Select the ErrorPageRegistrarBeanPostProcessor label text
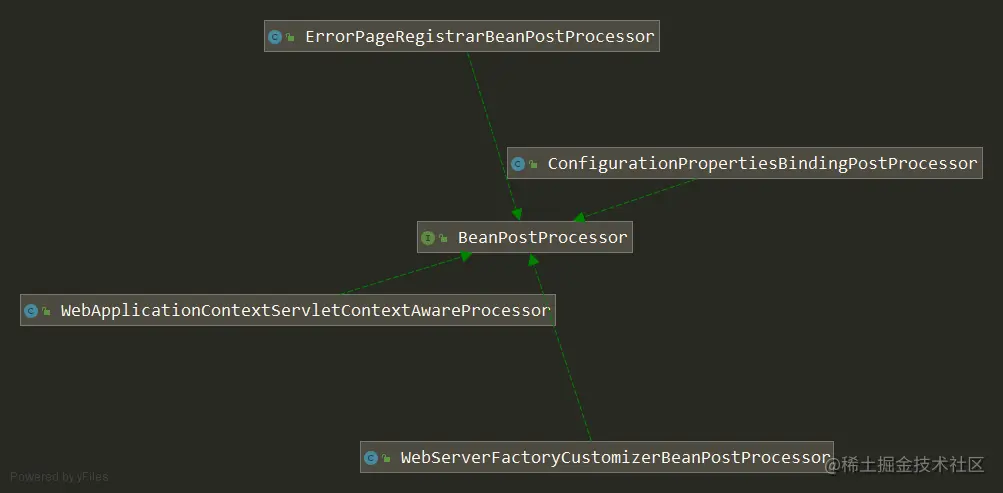The width and height of the screenshot is (1003, 493). point(480,36)
